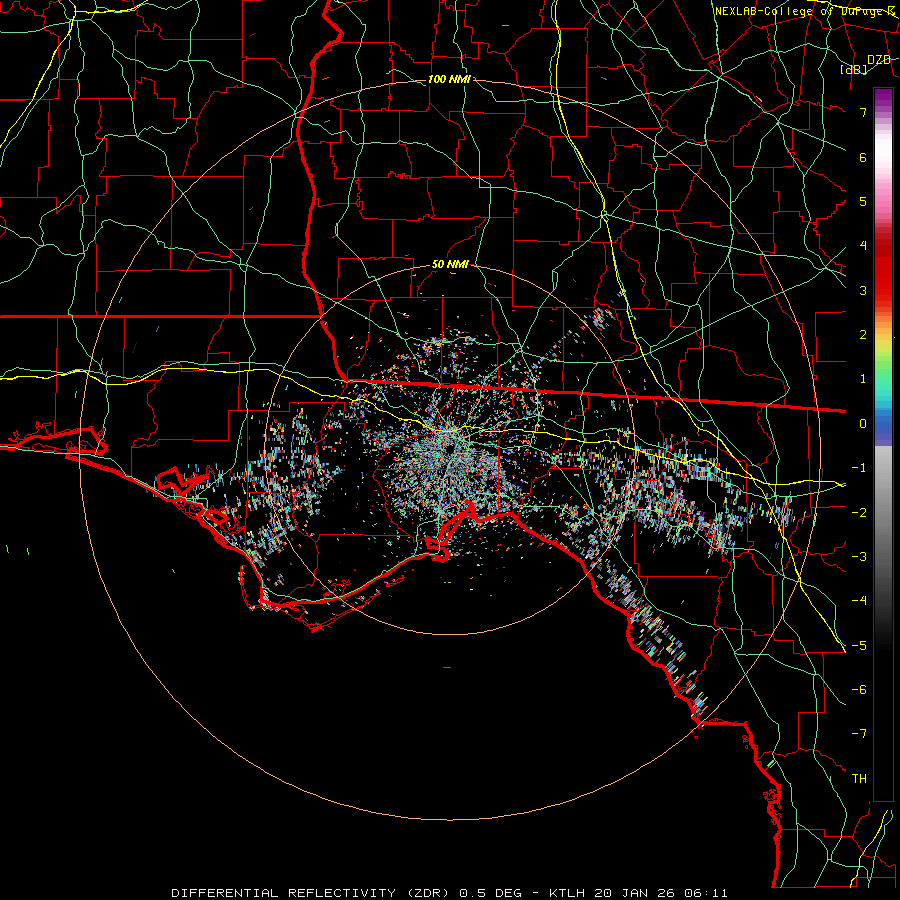Click the 1 value on color scale
The width and height of the screenshot is (900, 900).
click(863, 379)
